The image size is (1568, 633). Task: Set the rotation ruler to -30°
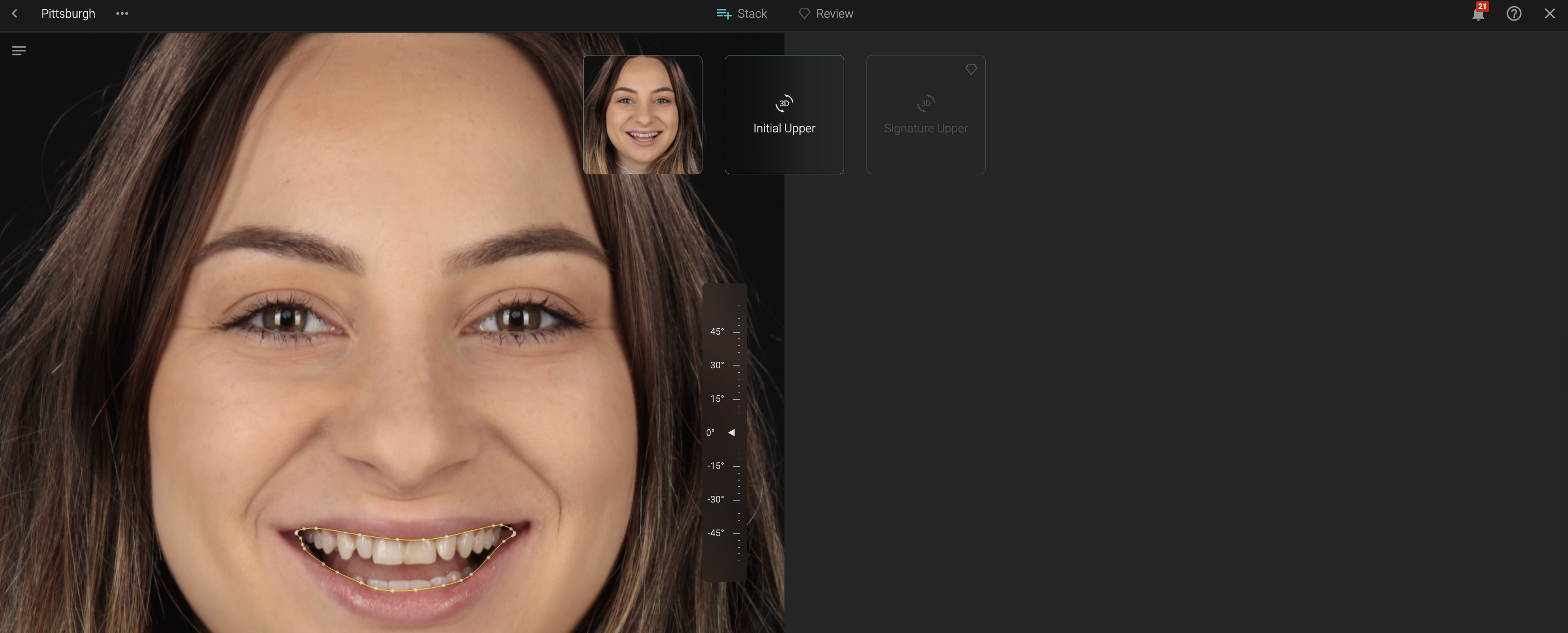coord(736,499)
